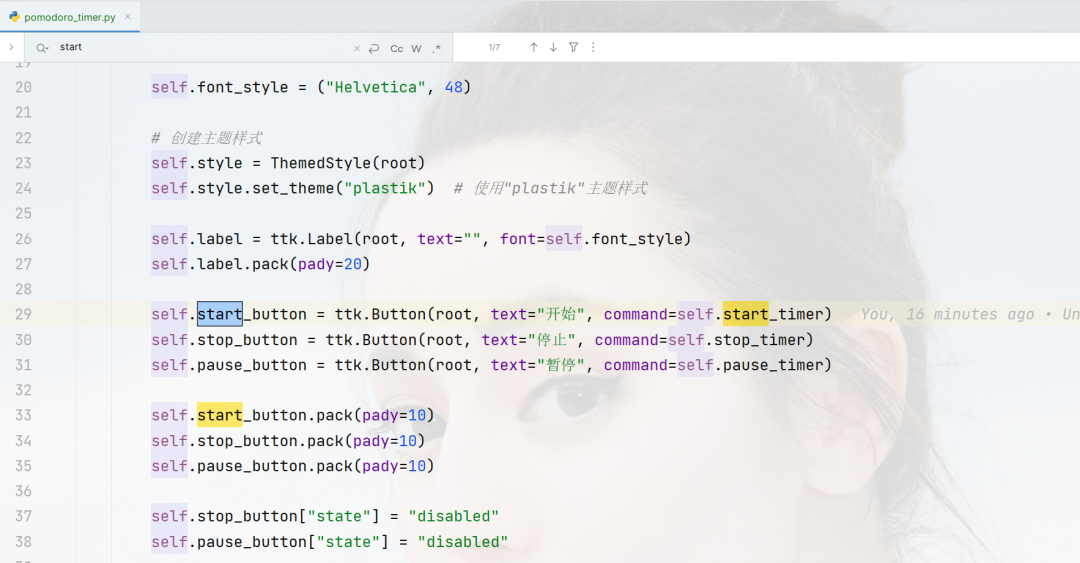Toggle Match Case option

(397, 48)
